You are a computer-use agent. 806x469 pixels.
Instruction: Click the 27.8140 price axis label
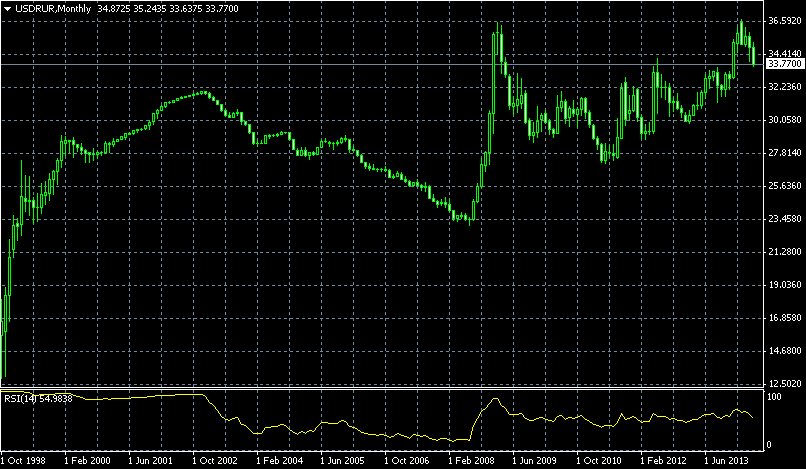[x=784, y=153]
